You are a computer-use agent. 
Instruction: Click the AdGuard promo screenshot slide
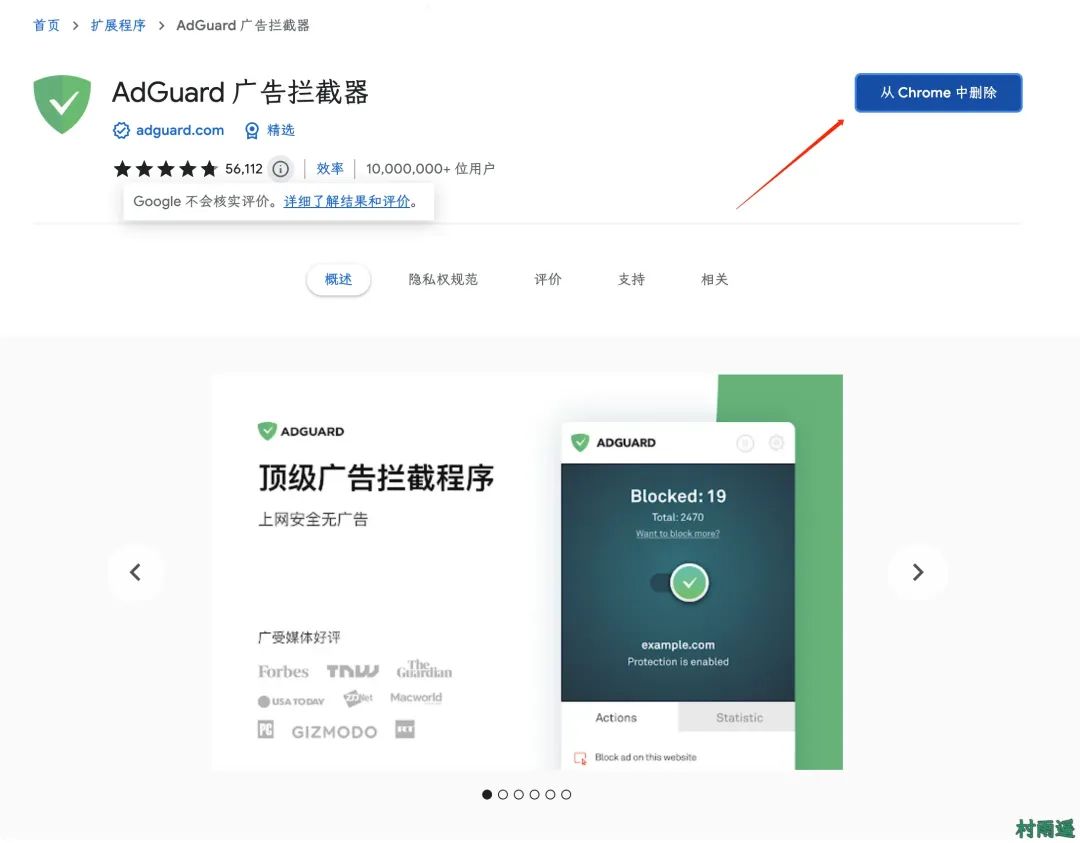(x=527, y=572)
